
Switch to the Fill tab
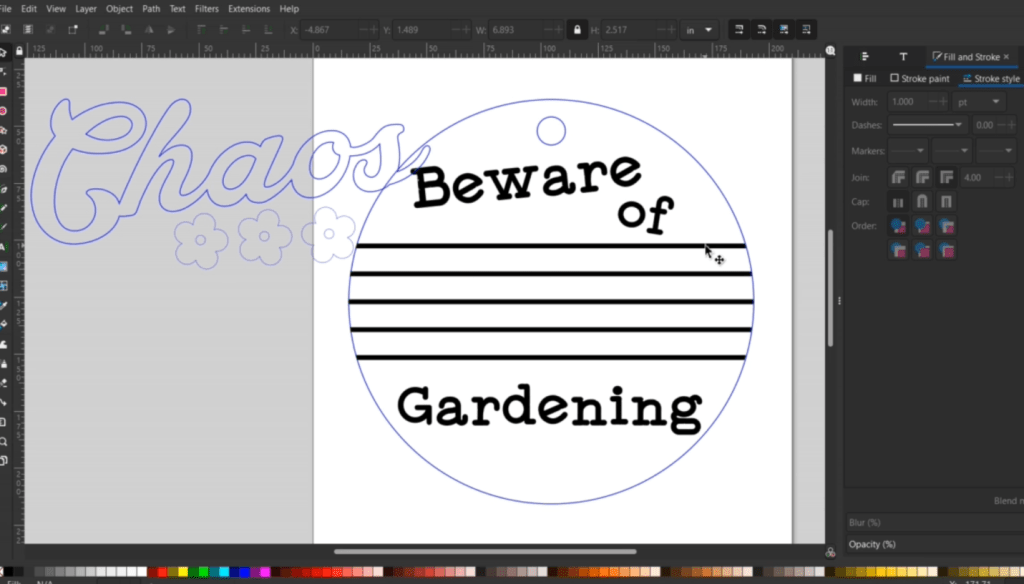pos(865,78)
